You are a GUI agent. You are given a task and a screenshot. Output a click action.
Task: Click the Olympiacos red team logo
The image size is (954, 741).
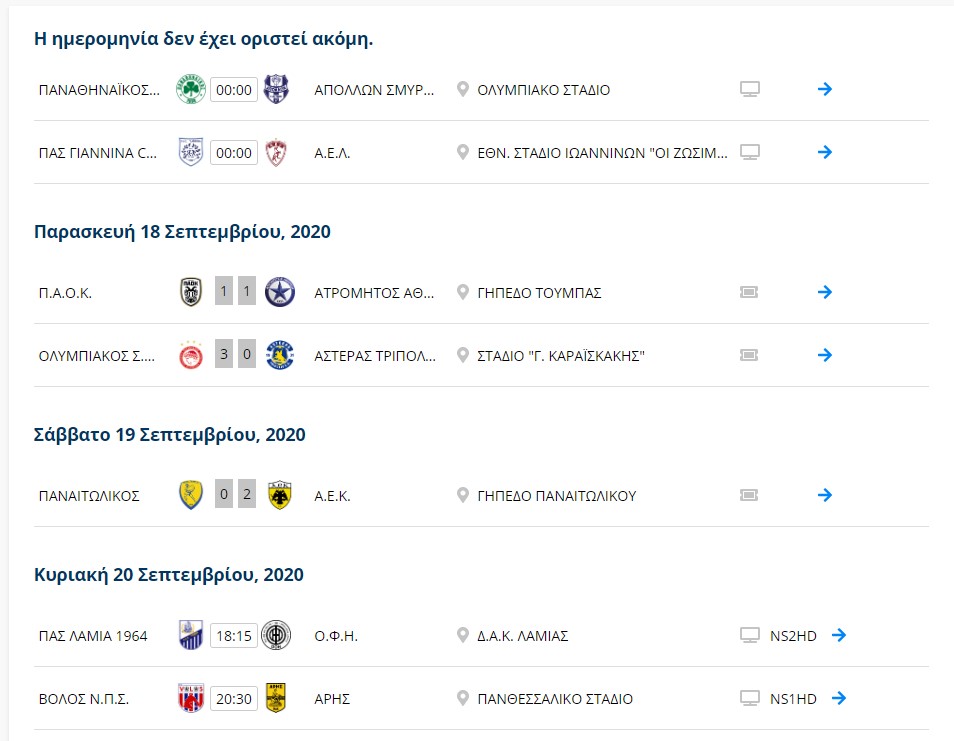pos(191,355)
